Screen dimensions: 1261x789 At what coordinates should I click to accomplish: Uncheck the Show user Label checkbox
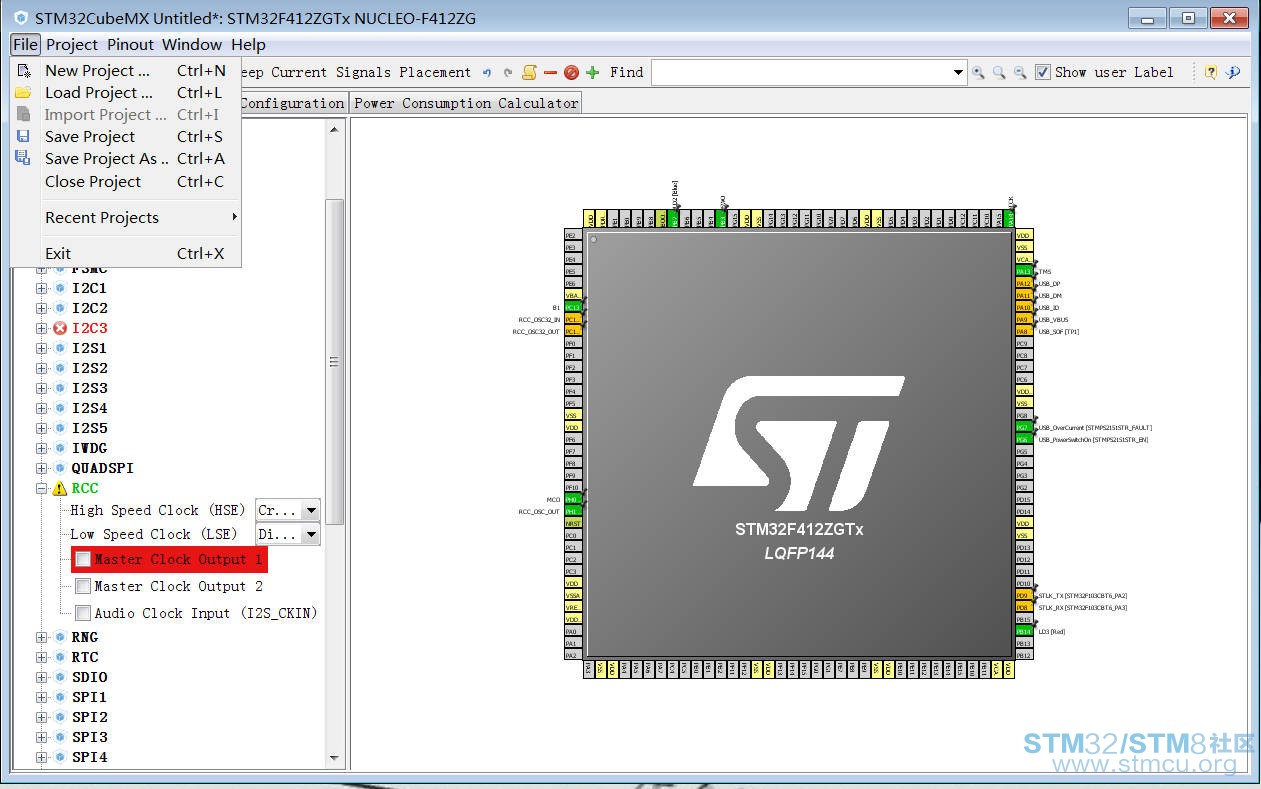click(1043, 72)
